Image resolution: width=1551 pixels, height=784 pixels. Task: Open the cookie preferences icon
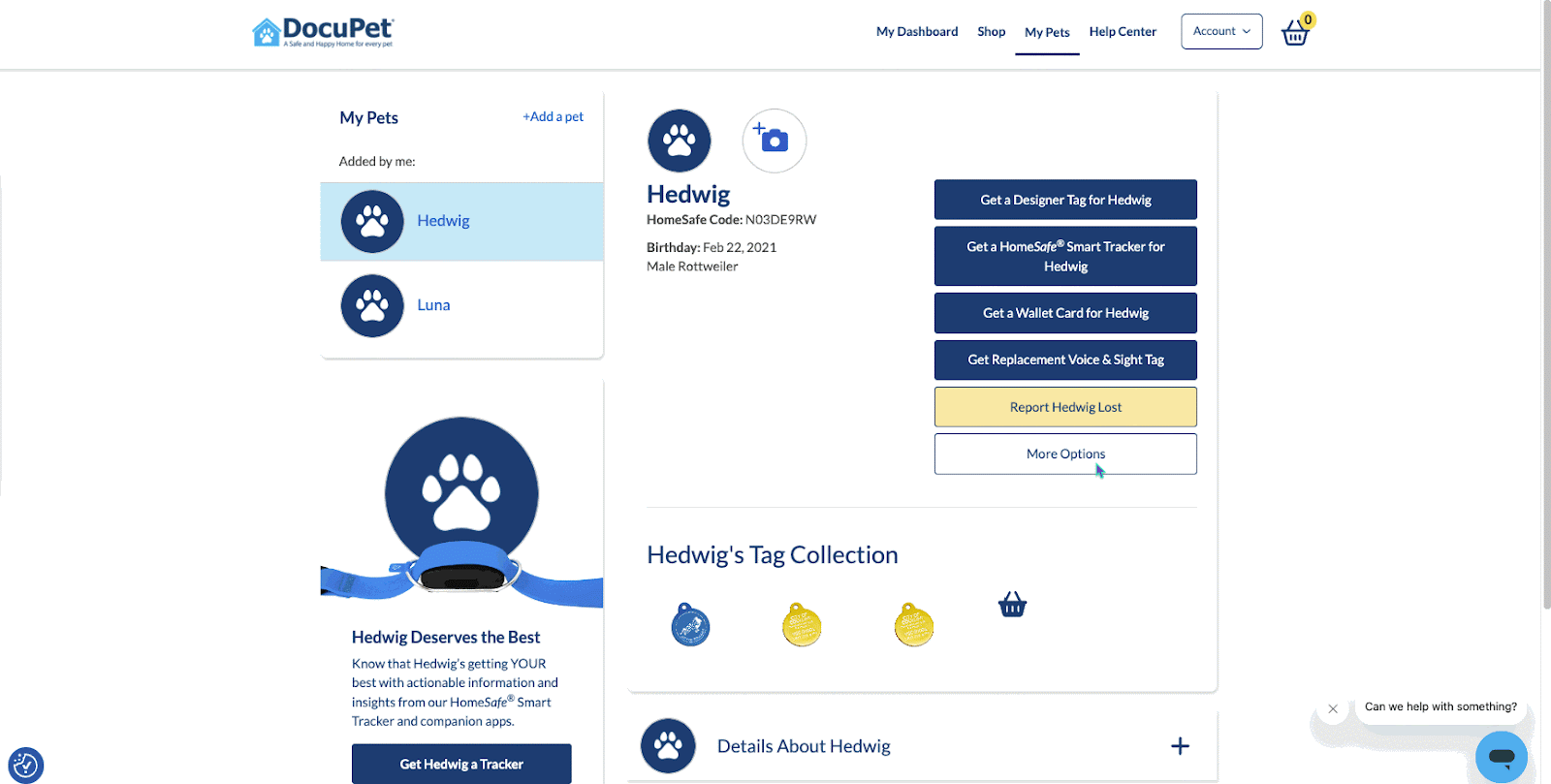(26, 765)
